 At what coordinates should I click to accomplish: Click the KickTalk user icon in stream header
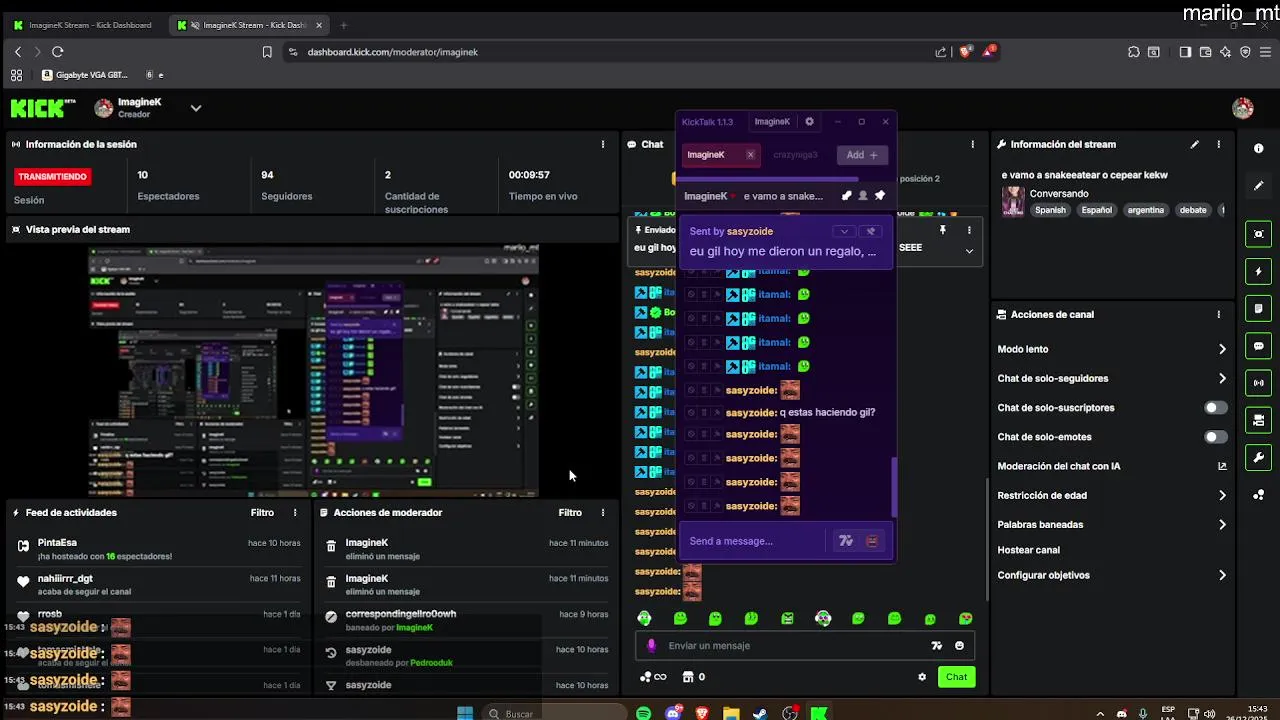pyautogui.click(x=863, y=196)
